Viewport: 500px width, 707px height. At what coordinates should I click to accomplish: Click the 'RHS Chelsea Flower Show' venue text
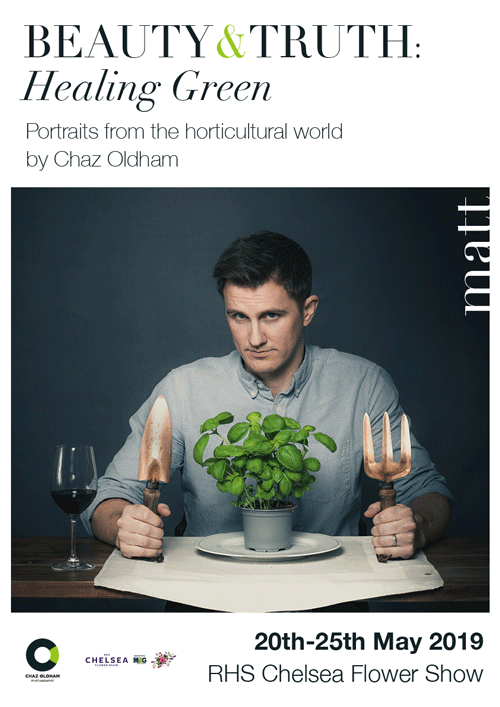(x=345, y=674)
